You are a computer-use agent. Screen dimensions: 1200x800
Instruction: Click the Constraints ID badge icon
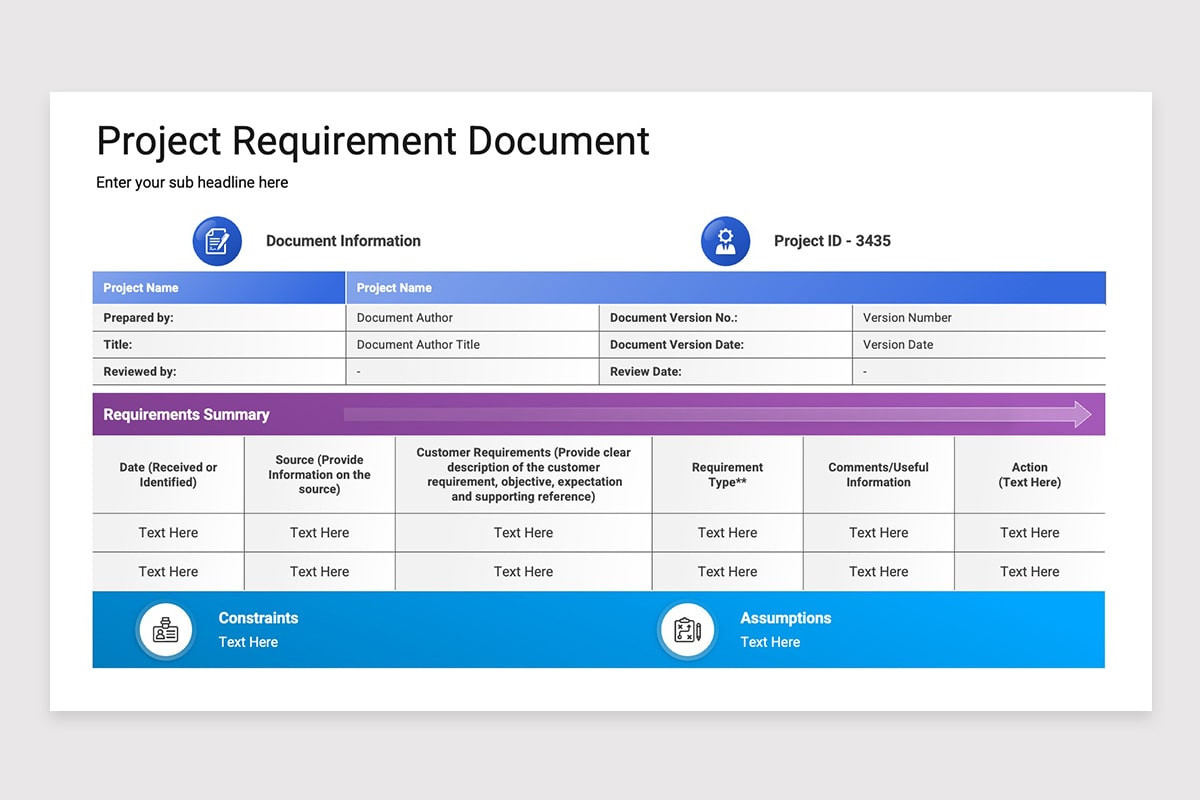(165, 631)
